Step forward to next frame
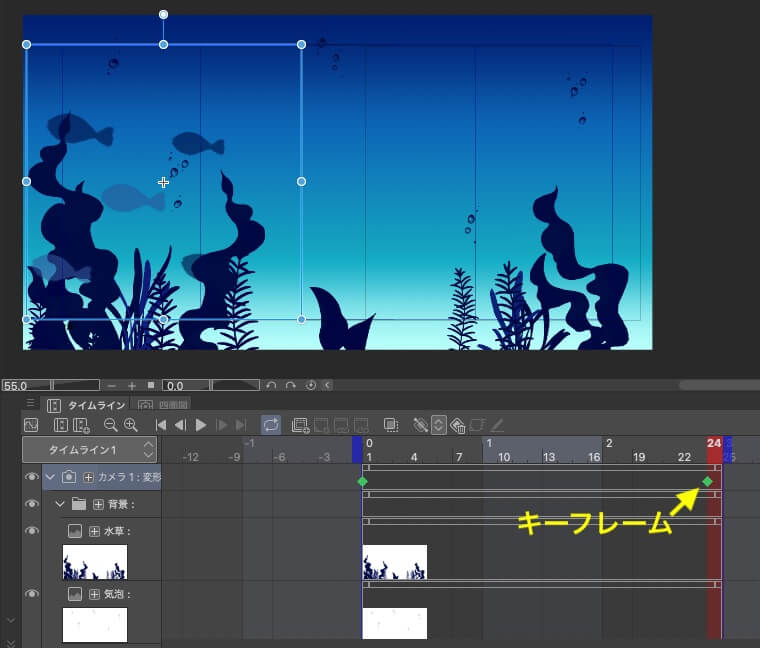760x648 pixels. pos(222,425)
